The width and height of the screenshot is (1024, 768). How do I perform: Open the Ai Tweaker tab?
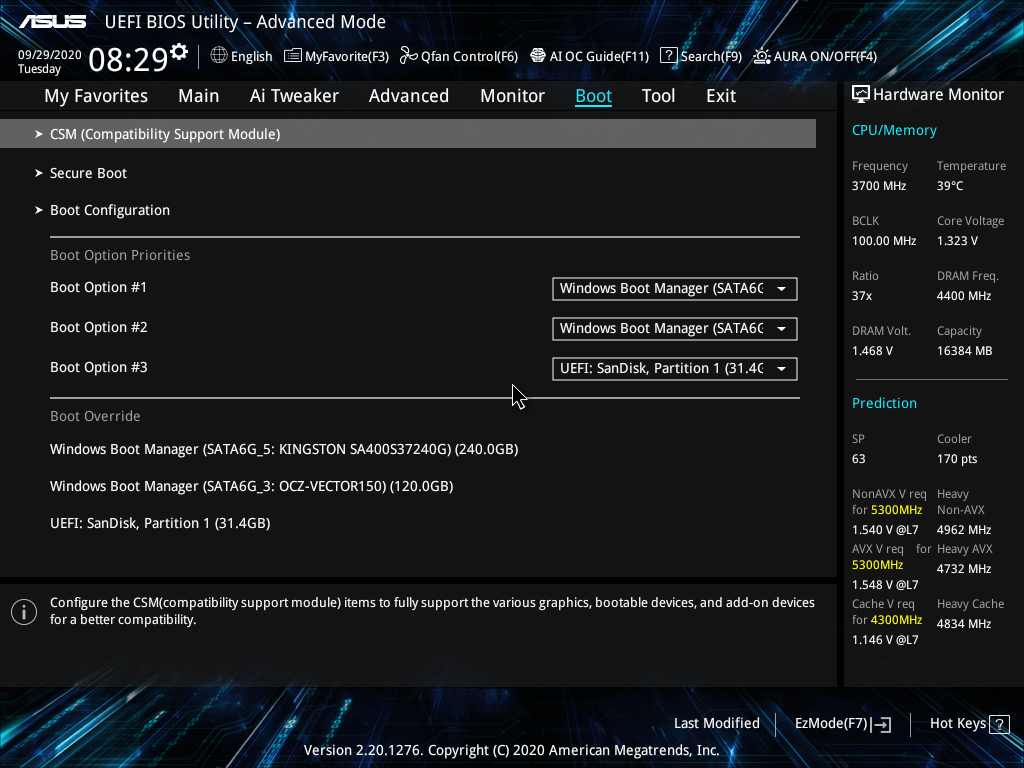pyautogui.click(x=294, y=96)
